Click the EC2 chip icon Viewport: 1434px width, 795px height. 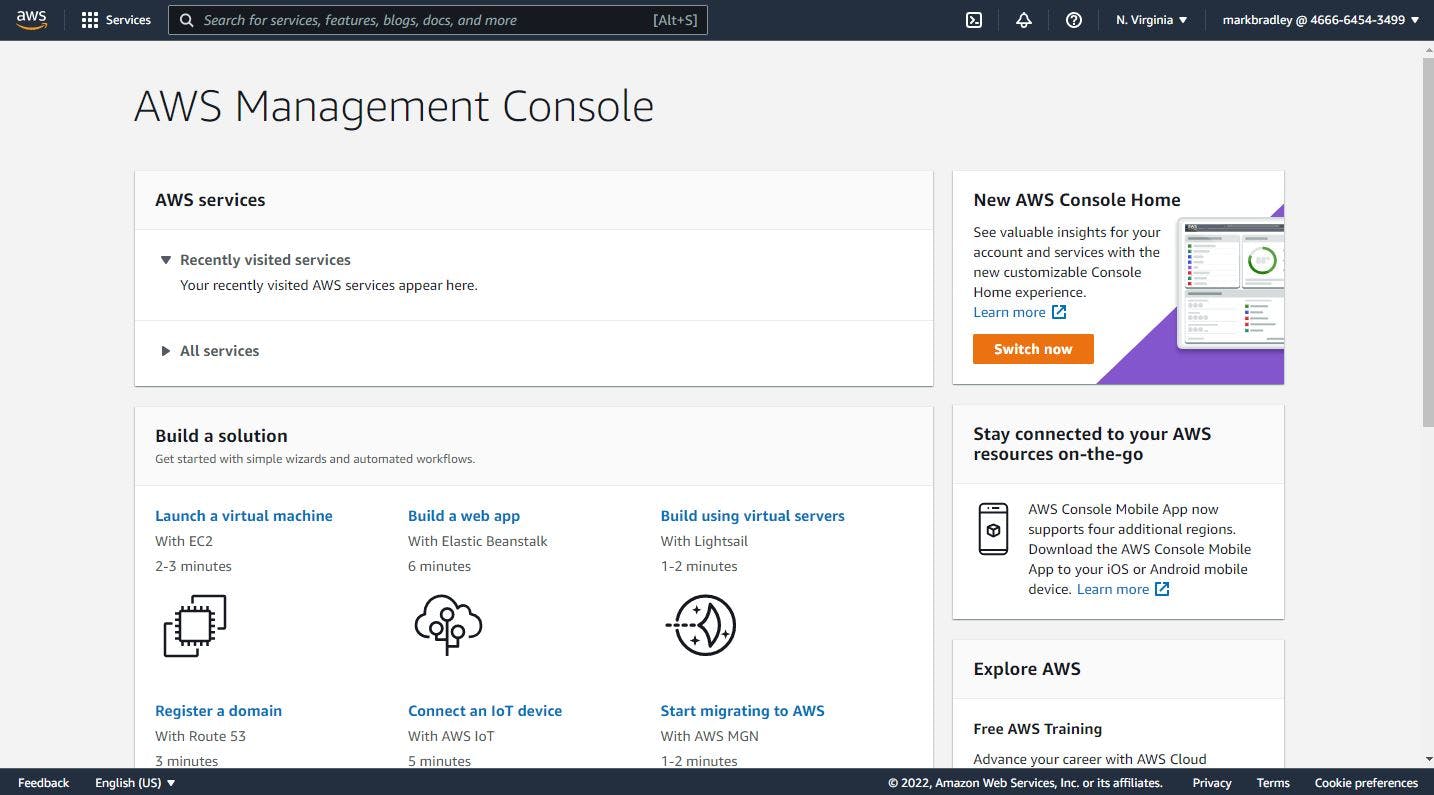(195, 626)
